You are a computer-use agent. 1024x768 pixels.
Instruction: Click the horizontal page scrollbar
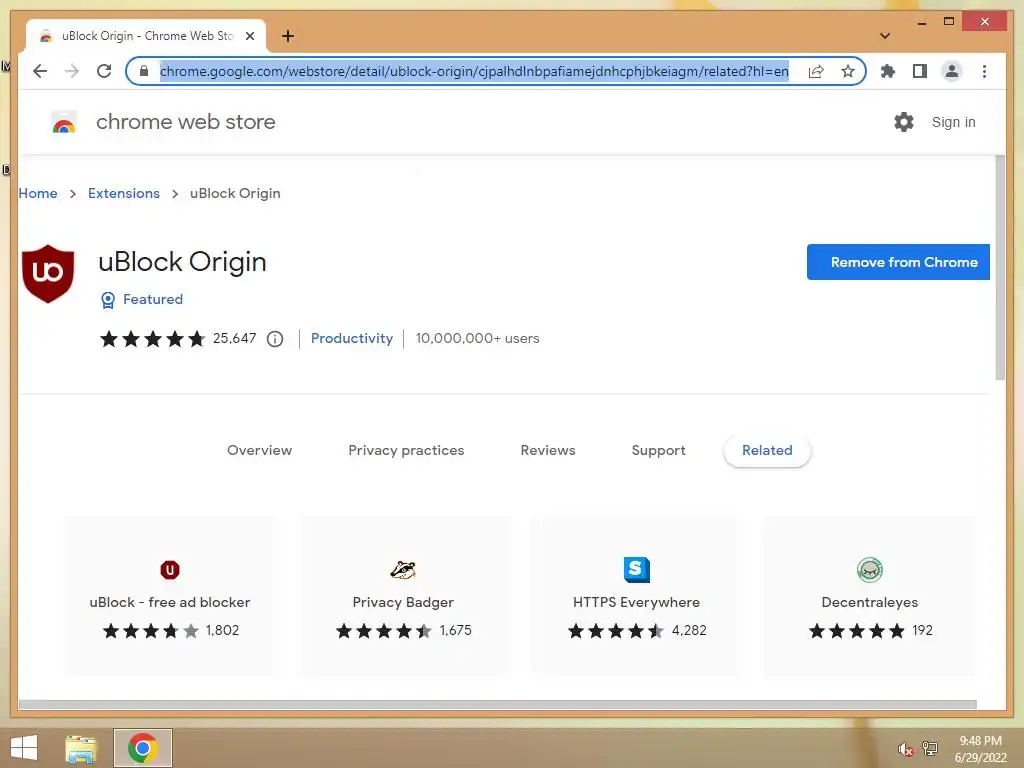498,705
